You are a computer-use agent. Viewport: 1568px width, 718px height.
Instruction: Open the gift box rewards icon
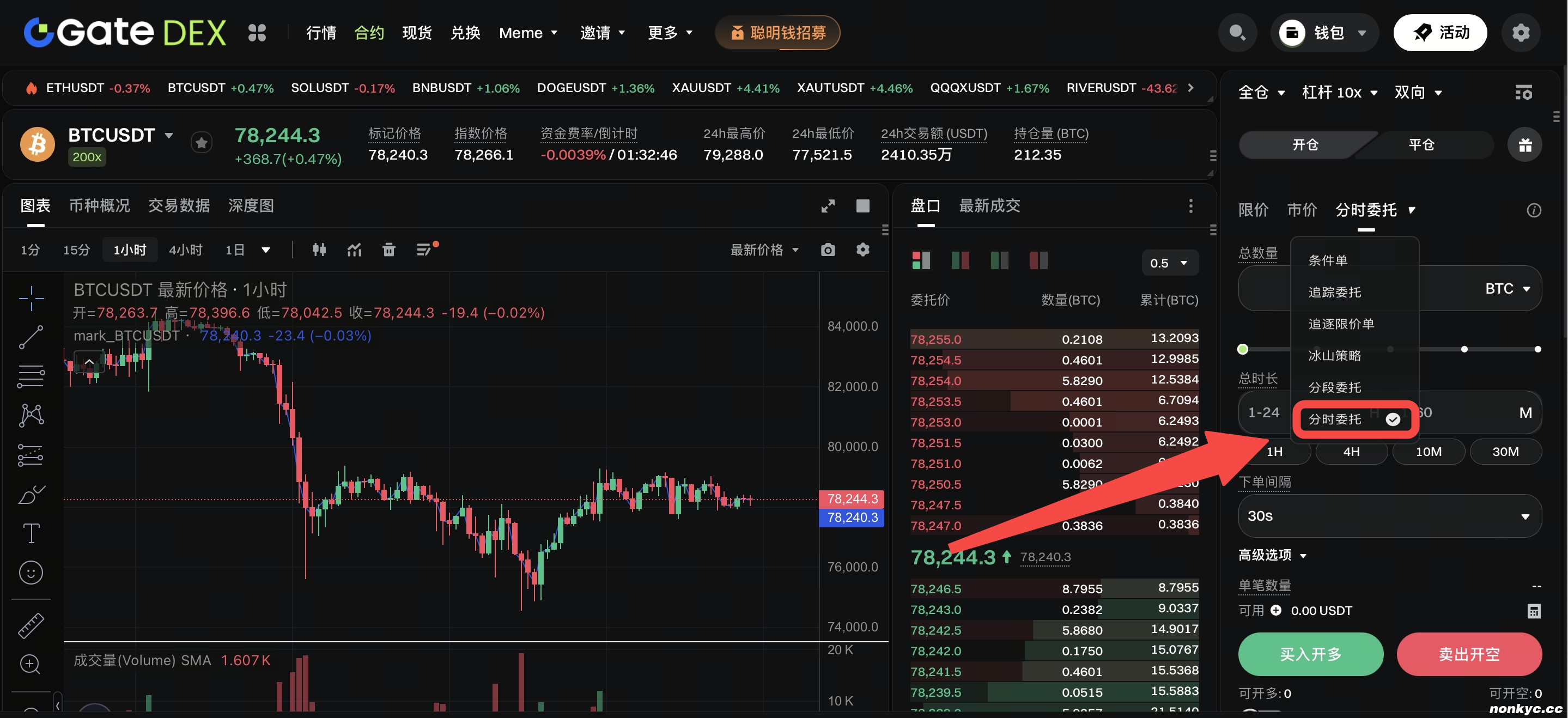pos(1525,145)
